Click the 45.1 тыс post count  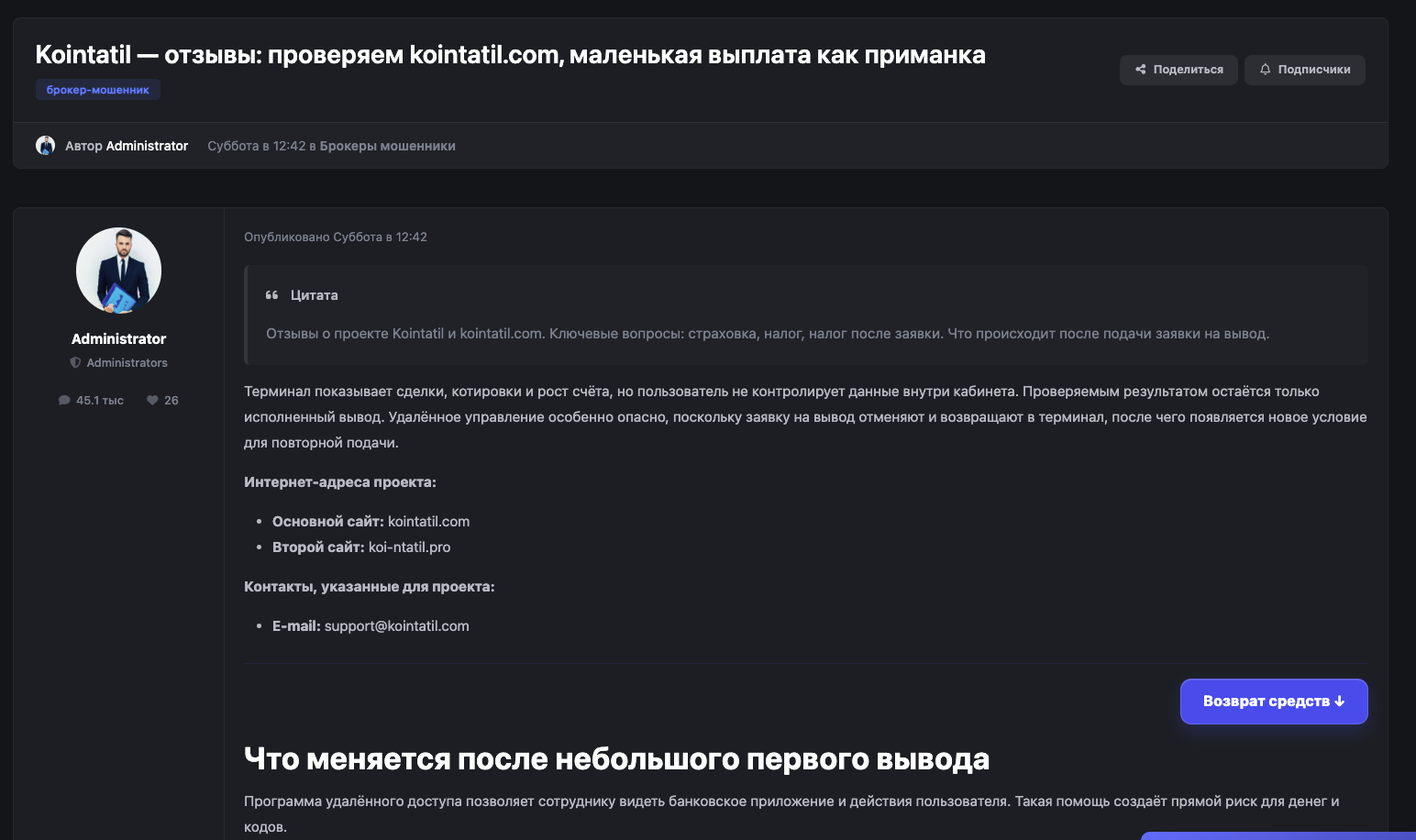[100, 401]
